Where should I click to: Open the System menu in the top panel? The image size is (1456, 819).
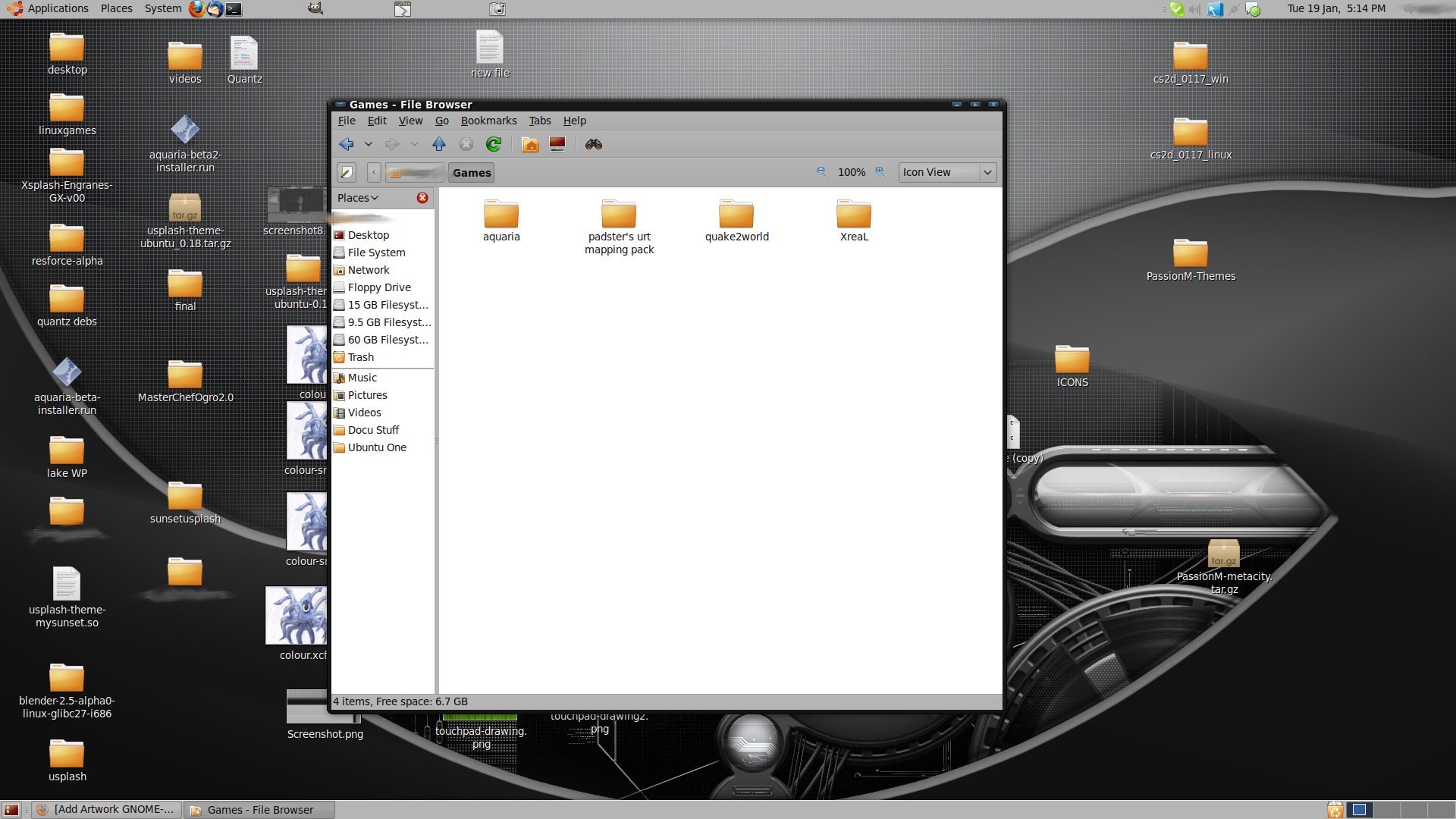coord(162,8)
